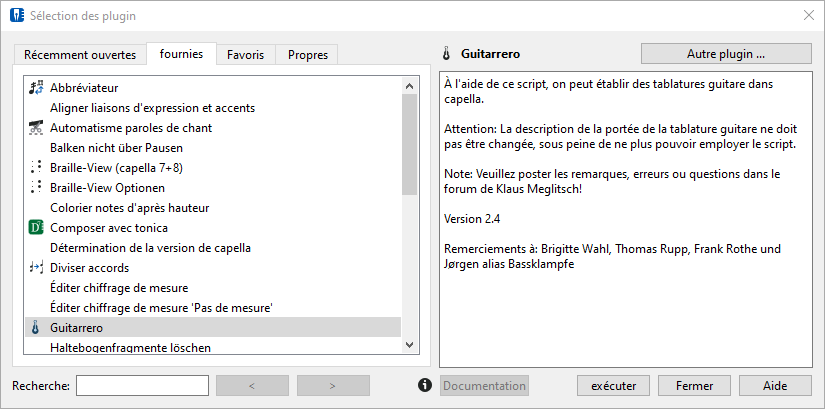Image resolution: width=825 pixels, height=409 pixels.
Task: Switch to the Récemment ouvertes tab
Action: click(x=80, y=54)
